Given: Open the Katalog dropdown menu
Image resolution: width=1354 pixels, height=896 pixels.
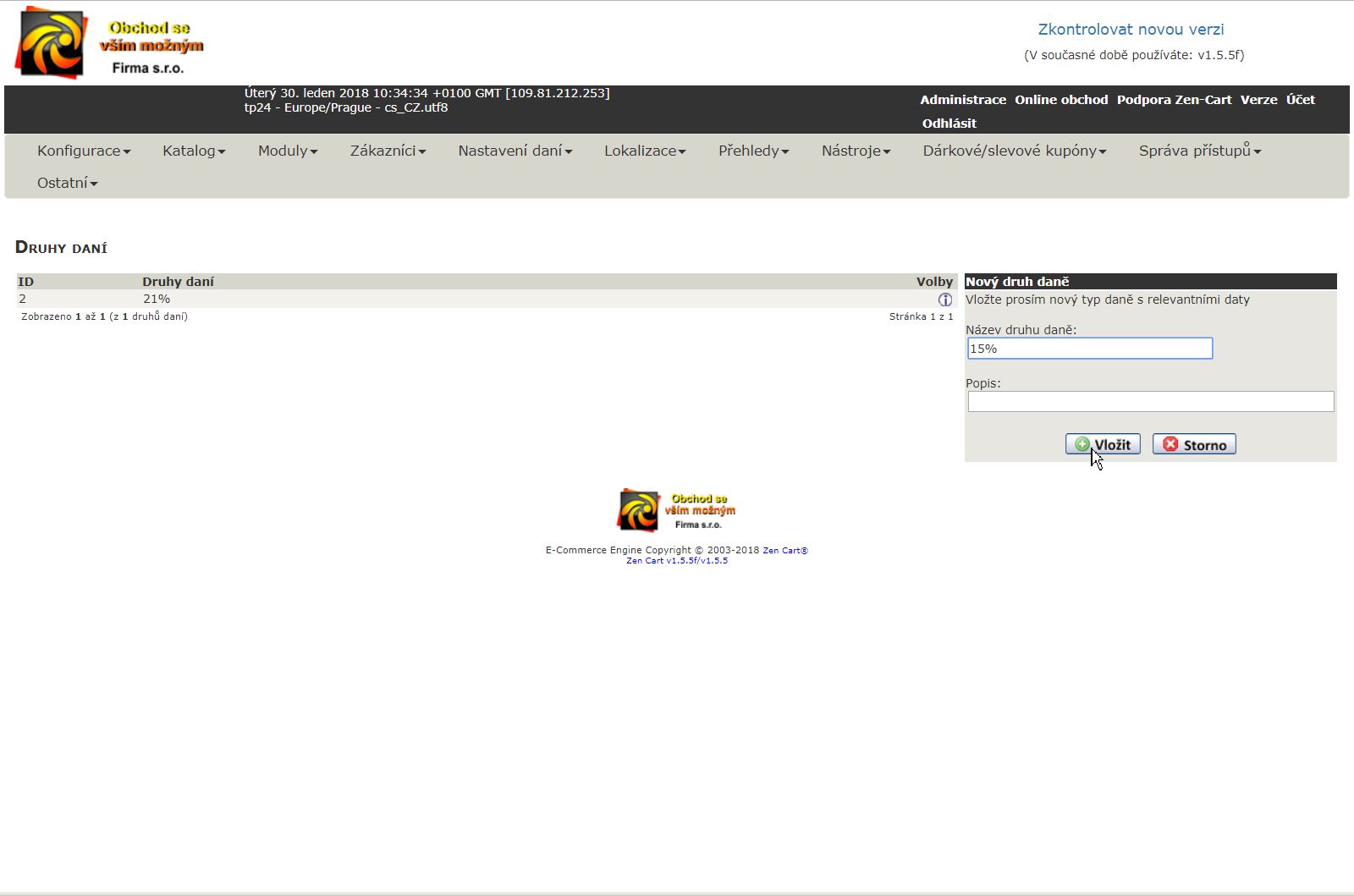Looking at the screenshot, I should 194,151.
